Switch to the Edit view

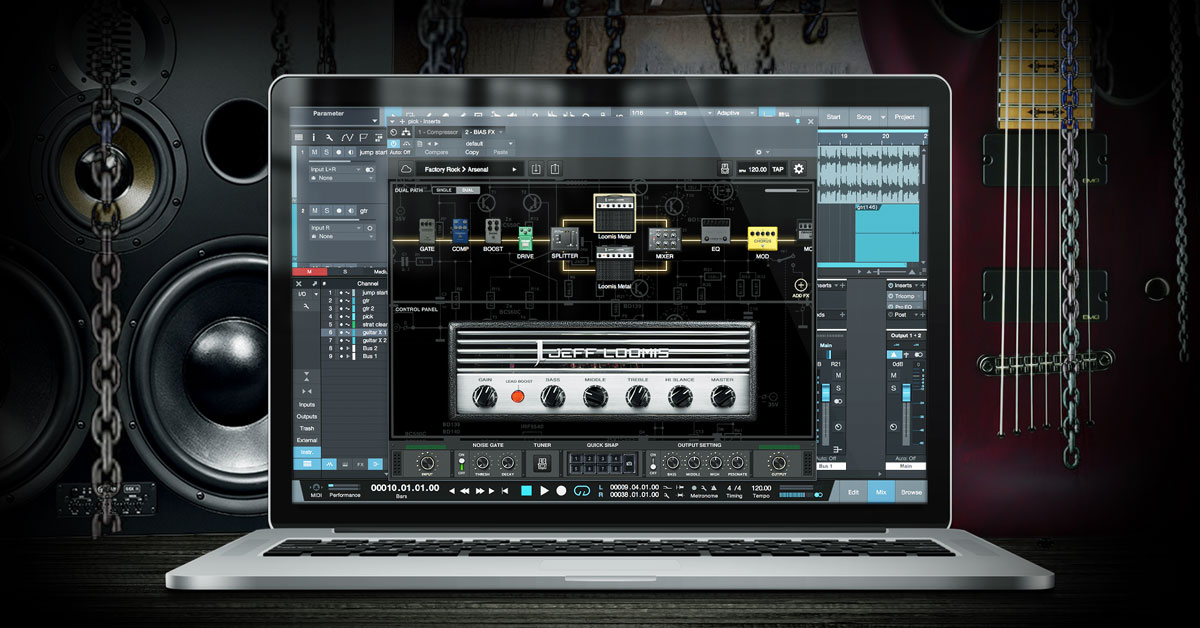[x=855, y=492]
